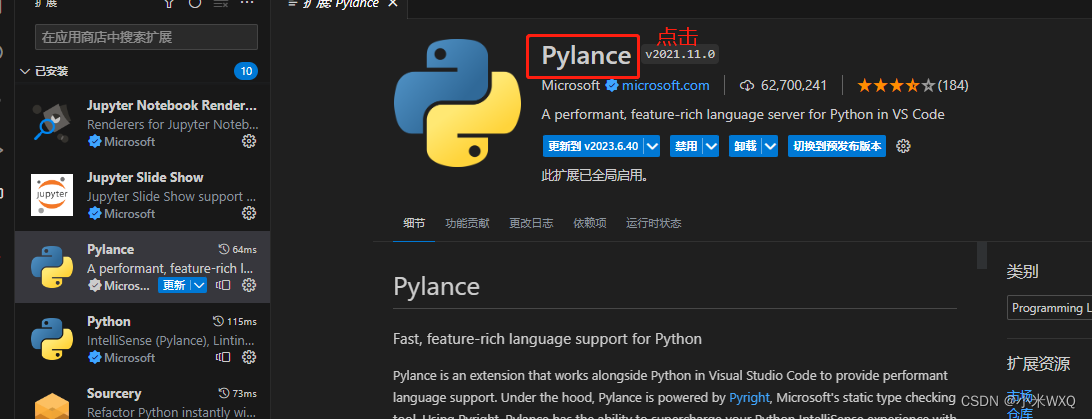Click the refresh icon in the sidebar header
Image resolution: width=1092 pixels, height=419 pixels.
(x=195, y=3)
